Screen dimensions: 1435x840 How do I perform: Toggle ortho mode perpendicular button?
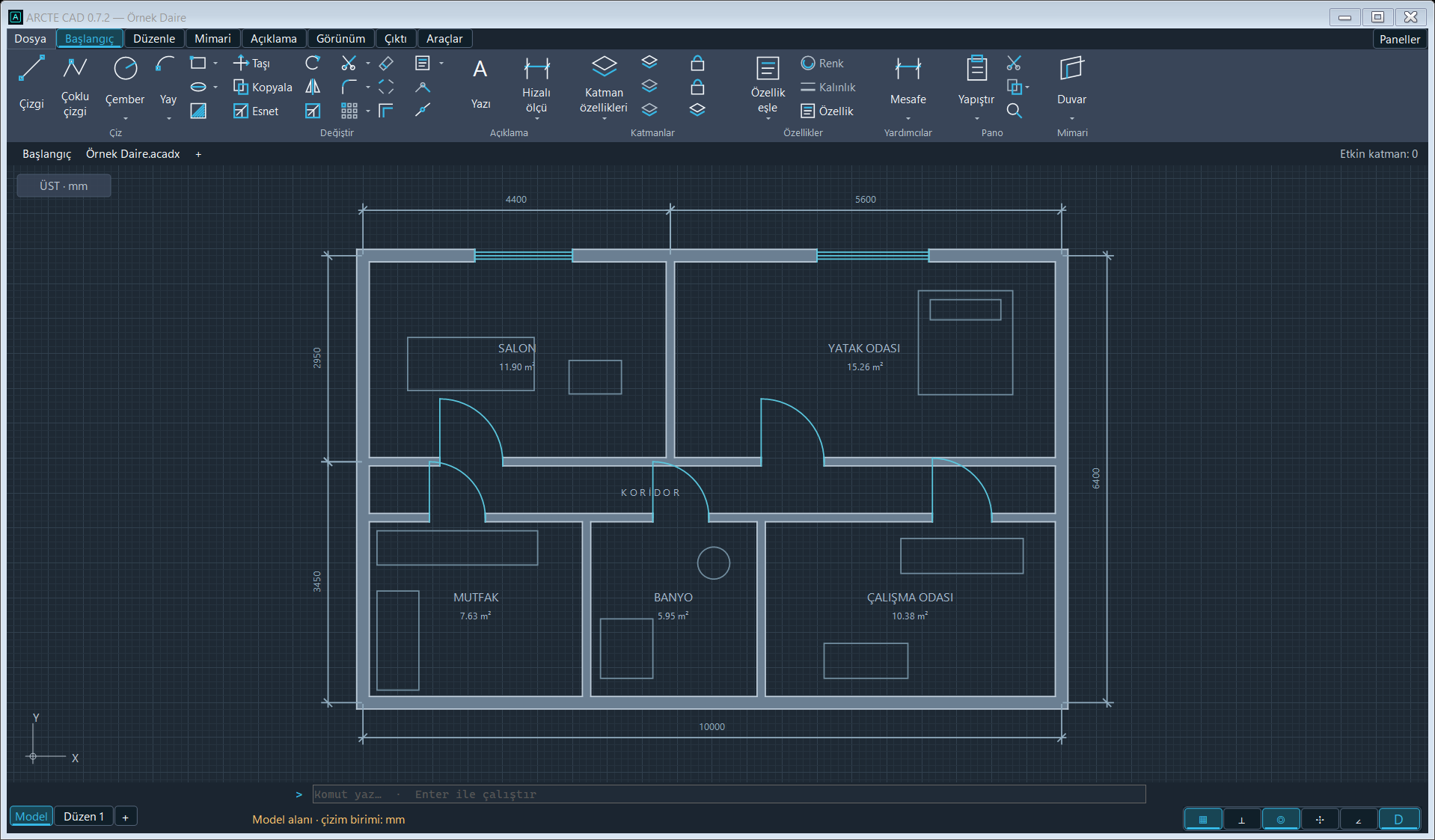click(x=1242, y=819)
